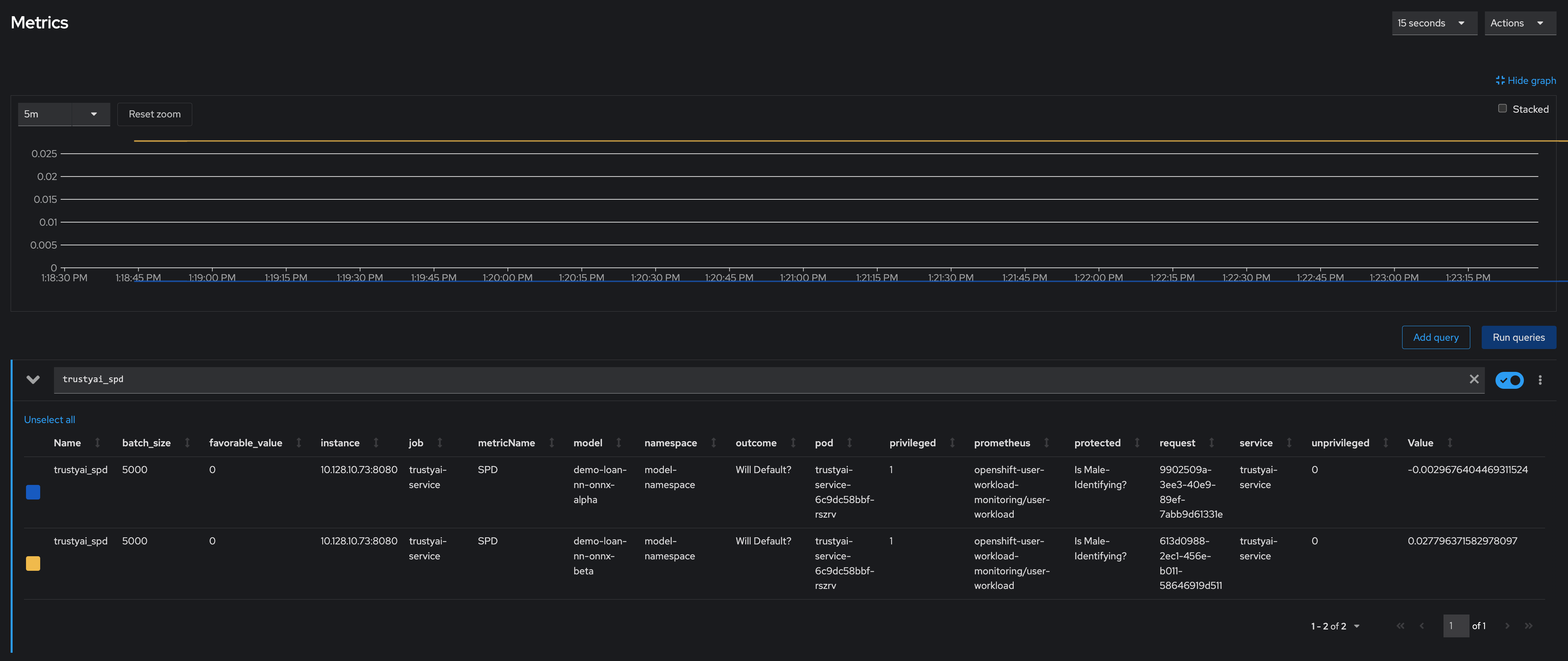Sort by metricName column icon

(552, 442)
